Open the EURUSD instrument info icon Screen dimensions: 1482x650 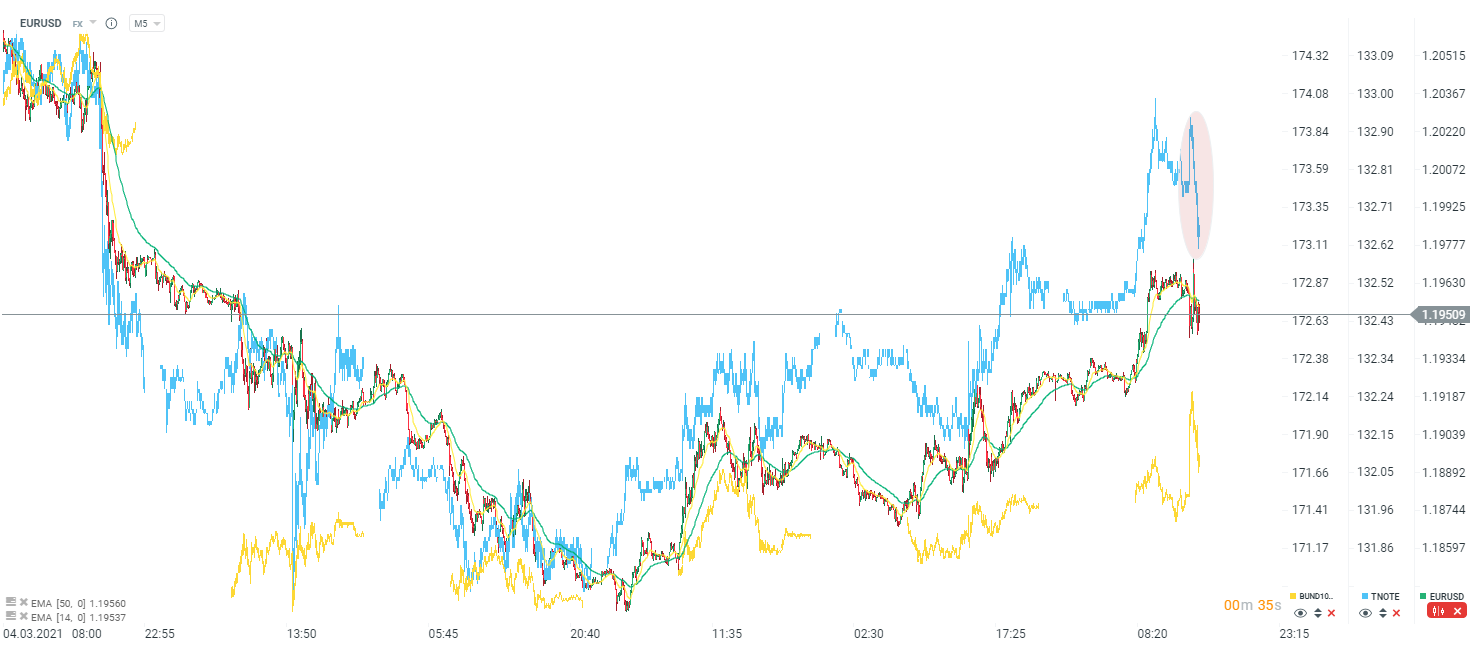tap(111, 23)
